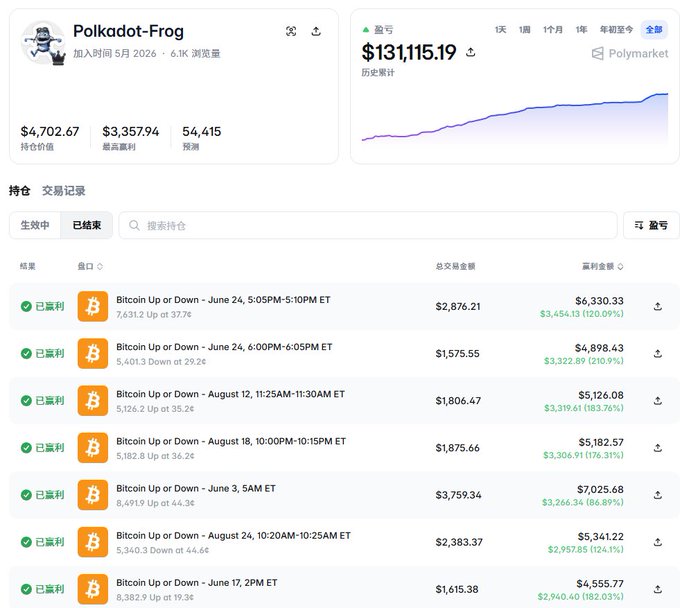Image resolution: width=680 pixels, height=608 pixels.
Task: Select the 1个月 time range
Action: coord(553,29)
